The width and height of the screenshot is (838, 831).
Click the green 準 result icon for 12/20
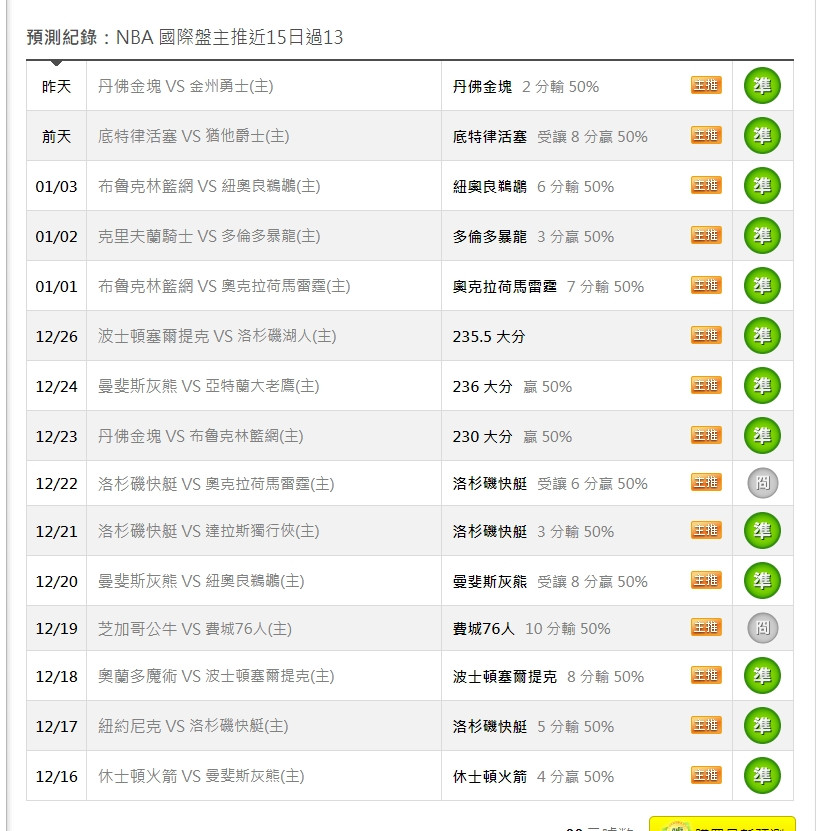click(762, 580)
